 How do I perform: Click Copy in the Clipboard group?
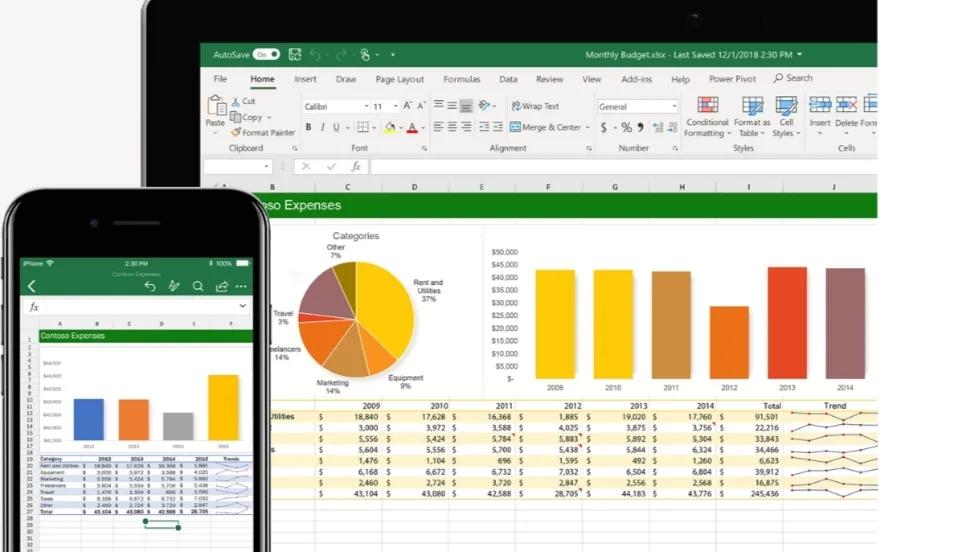246,117
